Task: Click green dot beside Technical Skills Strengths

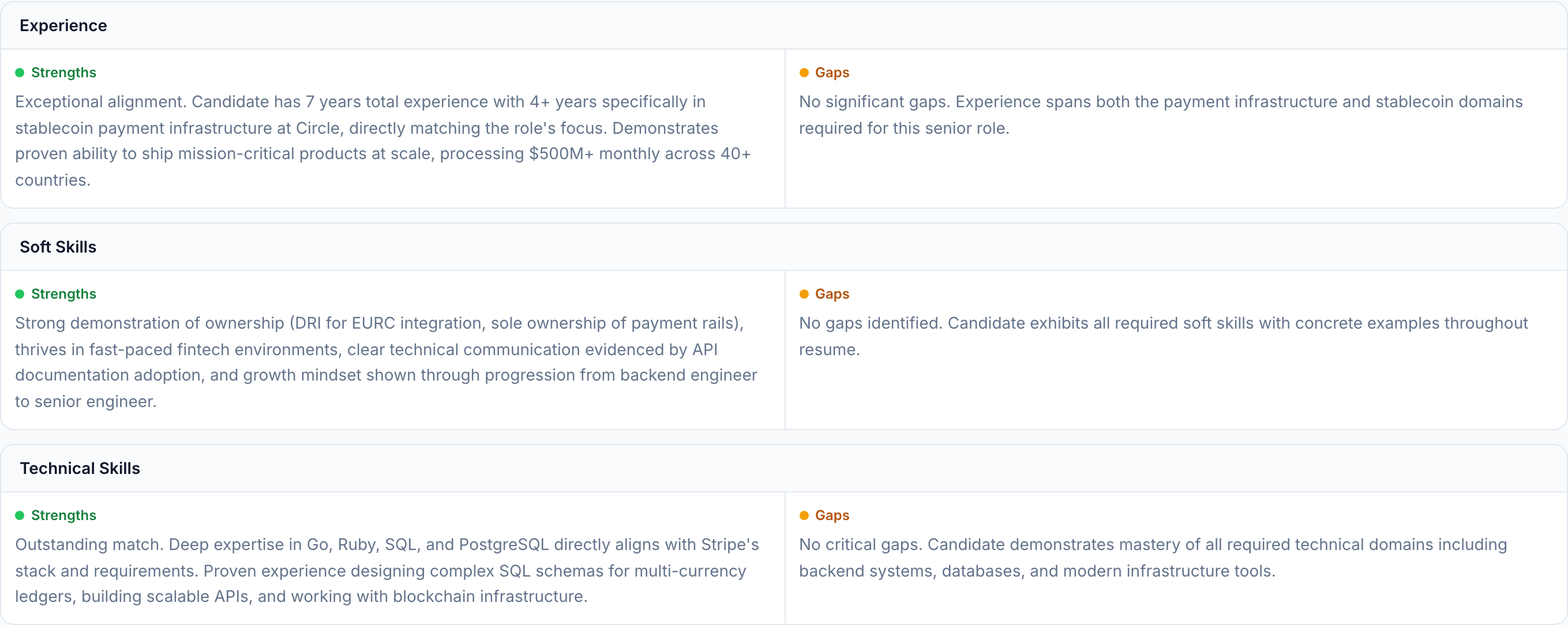Action: (20, 515)
